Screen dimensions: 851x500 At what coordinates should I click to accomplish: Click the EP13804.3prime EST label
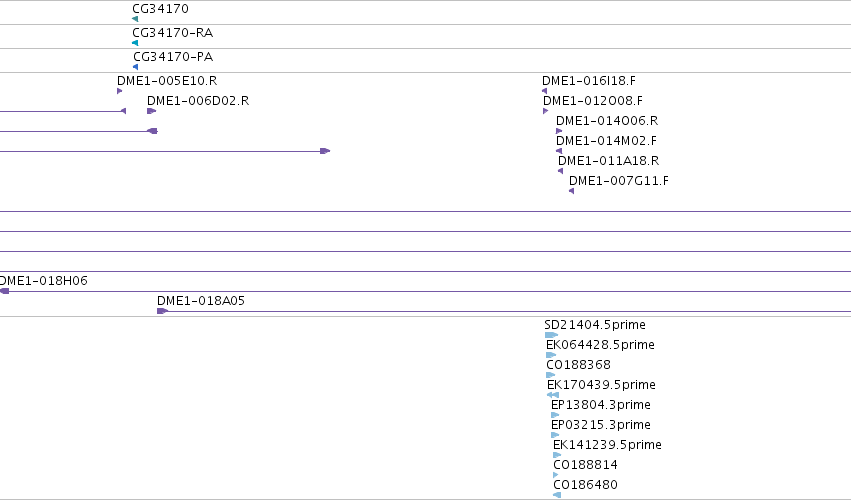point(601,405)
